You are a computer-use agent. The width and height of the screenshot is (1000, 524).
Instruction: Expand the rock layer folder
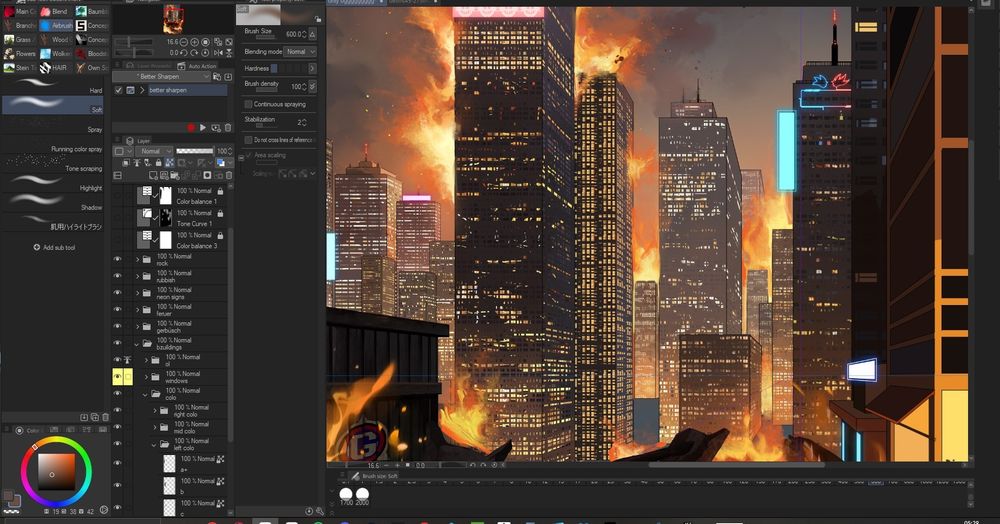[137, 259]
